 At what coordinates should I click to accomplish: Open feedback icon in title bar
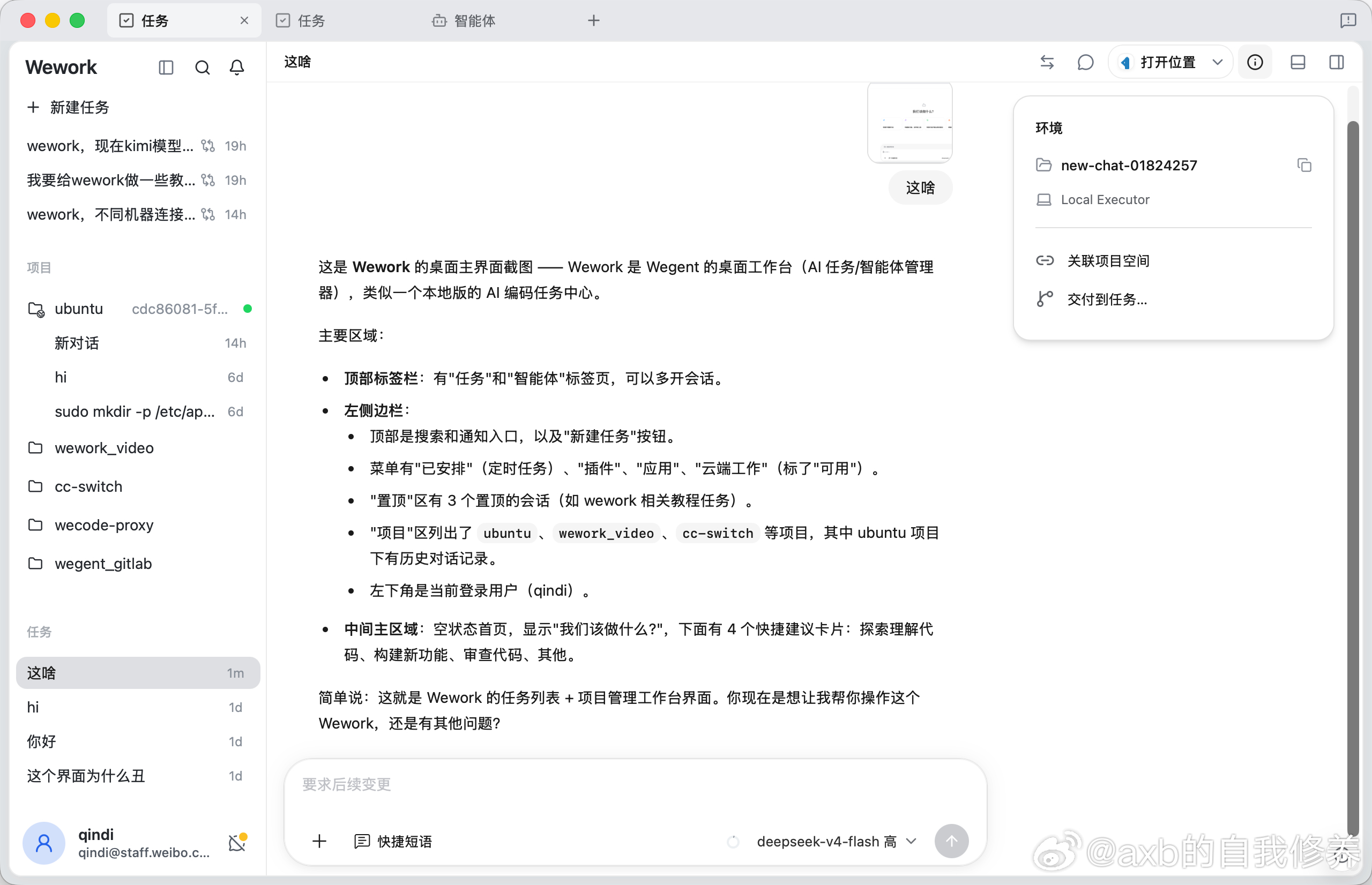1347,21
